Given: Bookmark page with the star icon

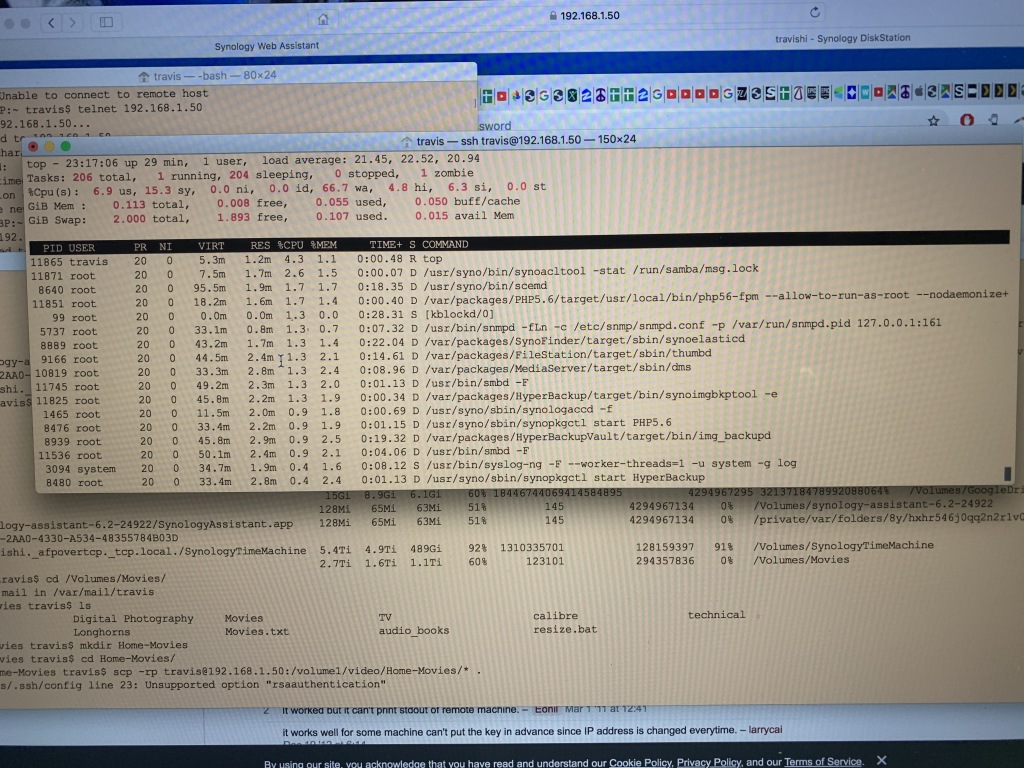Looking at the screenshot, I should pyautogui.click(x=933, y=120).
